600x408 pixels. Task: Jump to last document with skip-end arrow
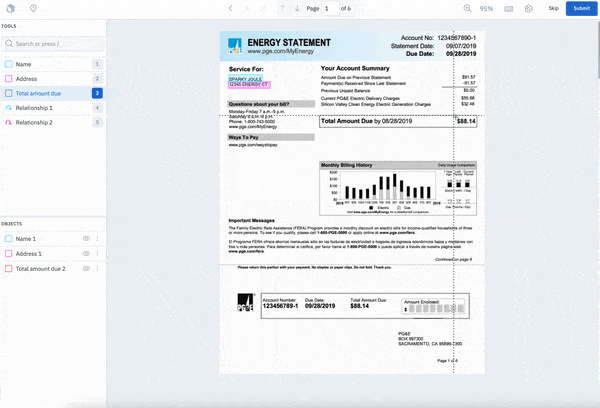pos(263,8)
